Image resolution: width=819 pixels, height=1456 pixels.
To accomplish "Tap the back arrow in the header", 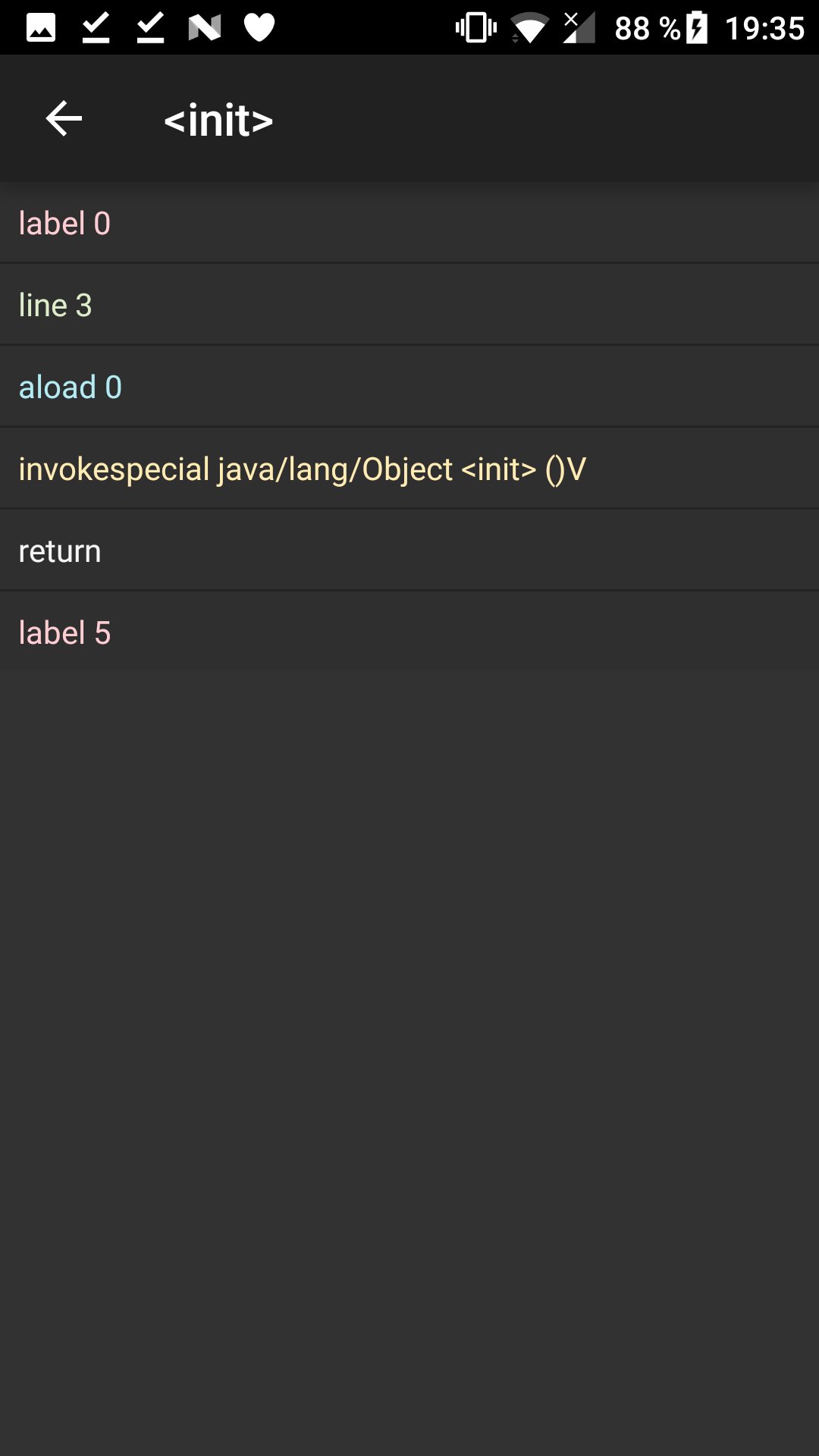I will (x=64, y=119).
